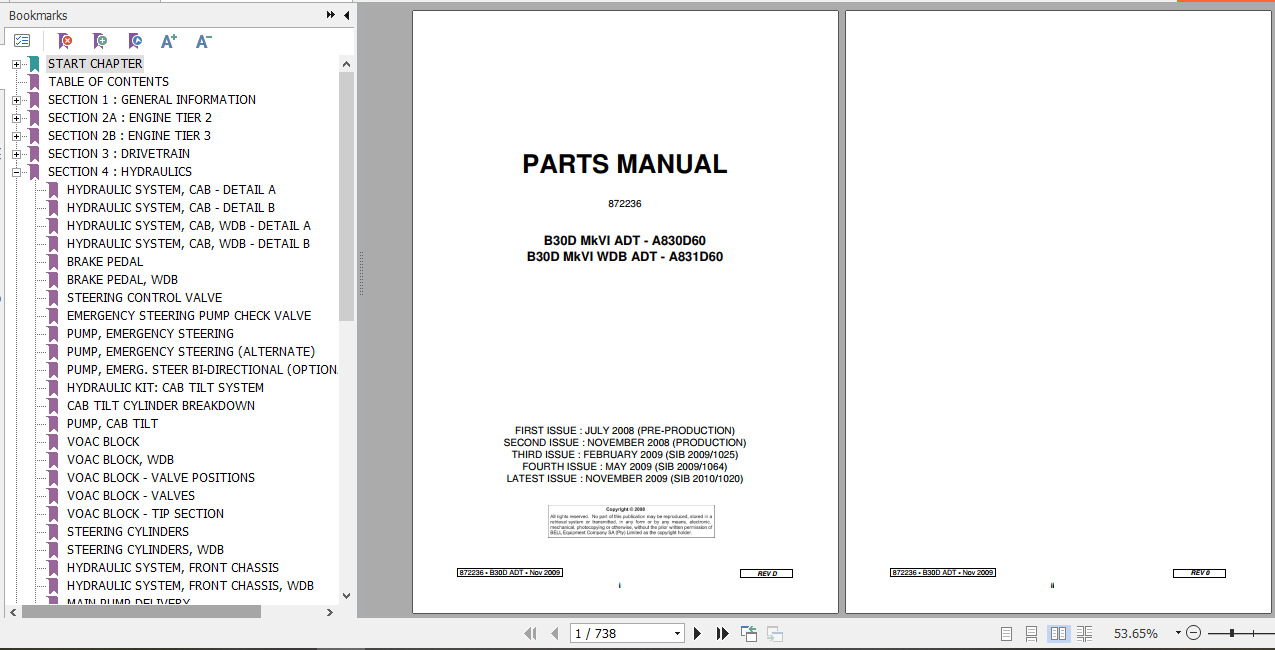
Task: Create a new bookmark
Action: coord(100,41)
